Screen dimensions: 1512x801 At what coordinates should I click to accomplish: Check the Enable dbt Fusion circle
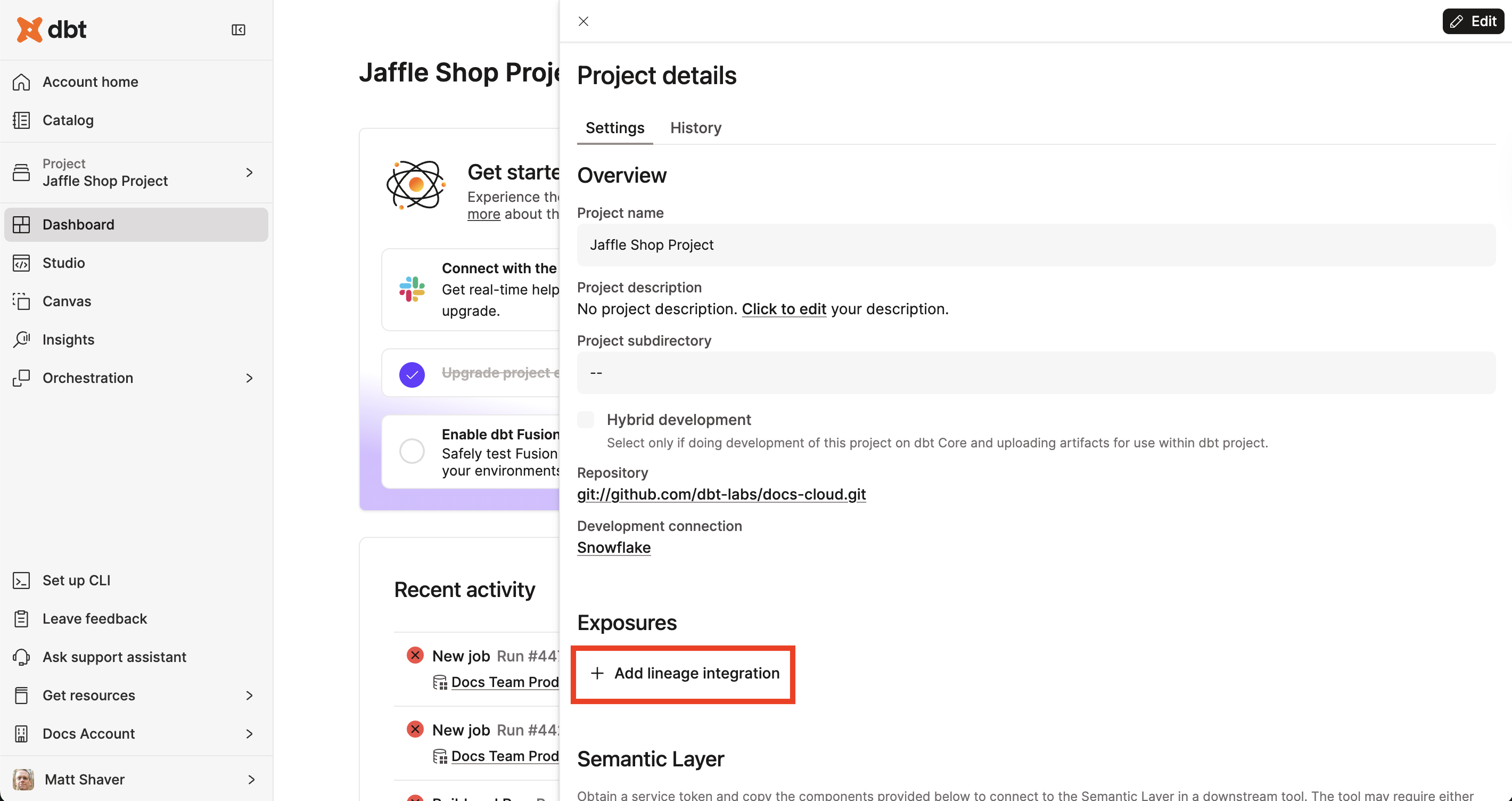[x=412, y=451]
